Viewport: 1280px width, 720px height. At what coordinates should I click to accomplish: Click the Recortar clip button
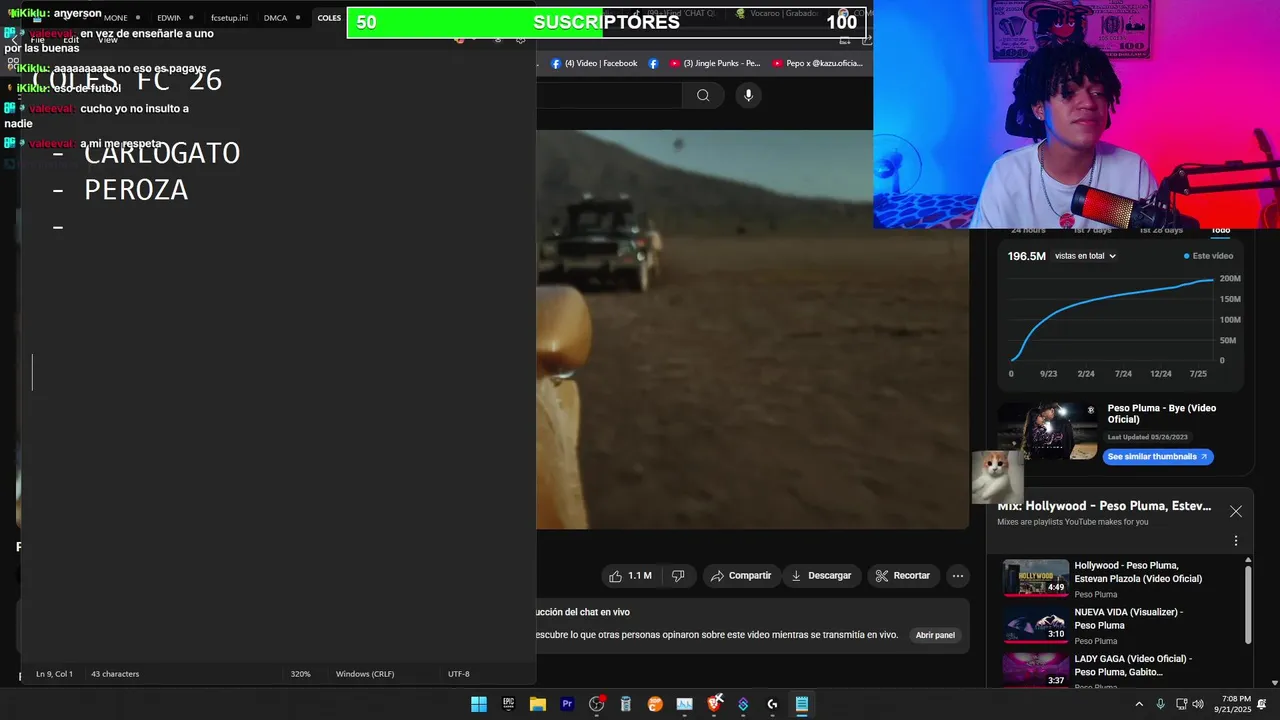pos(903,576)
